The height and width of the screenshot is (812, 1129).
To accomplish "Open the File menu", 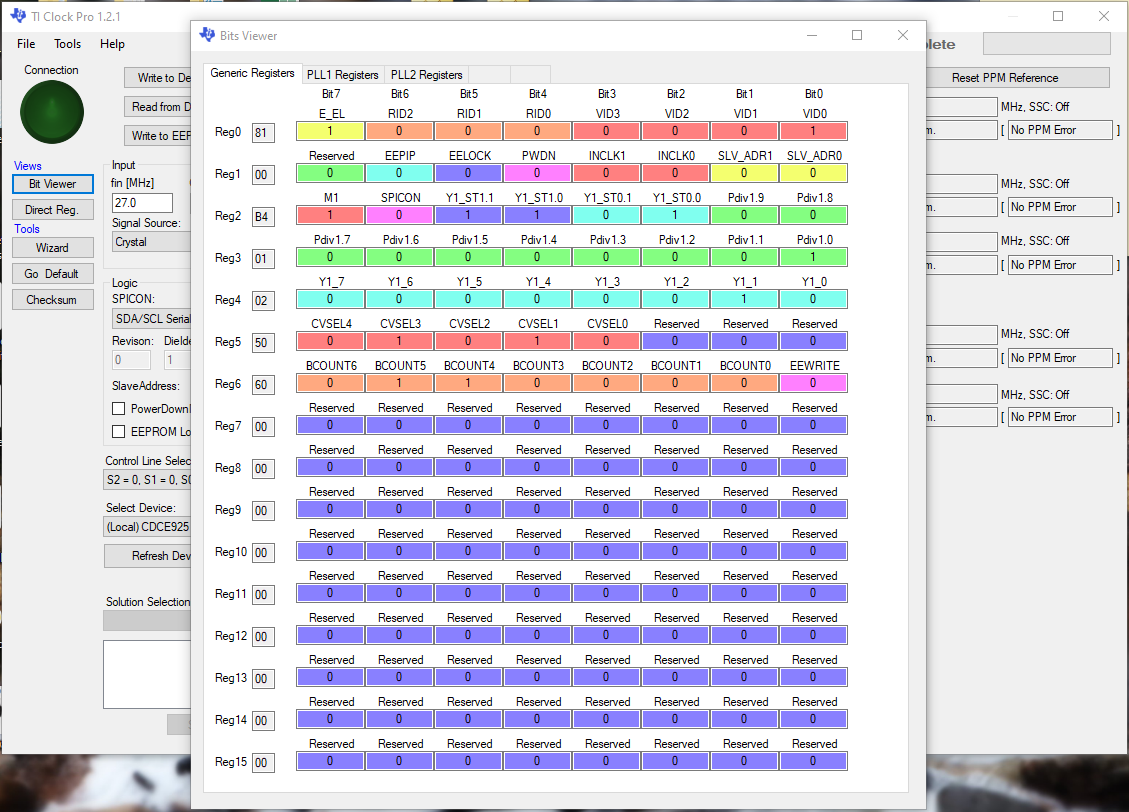I will (26, 44).
